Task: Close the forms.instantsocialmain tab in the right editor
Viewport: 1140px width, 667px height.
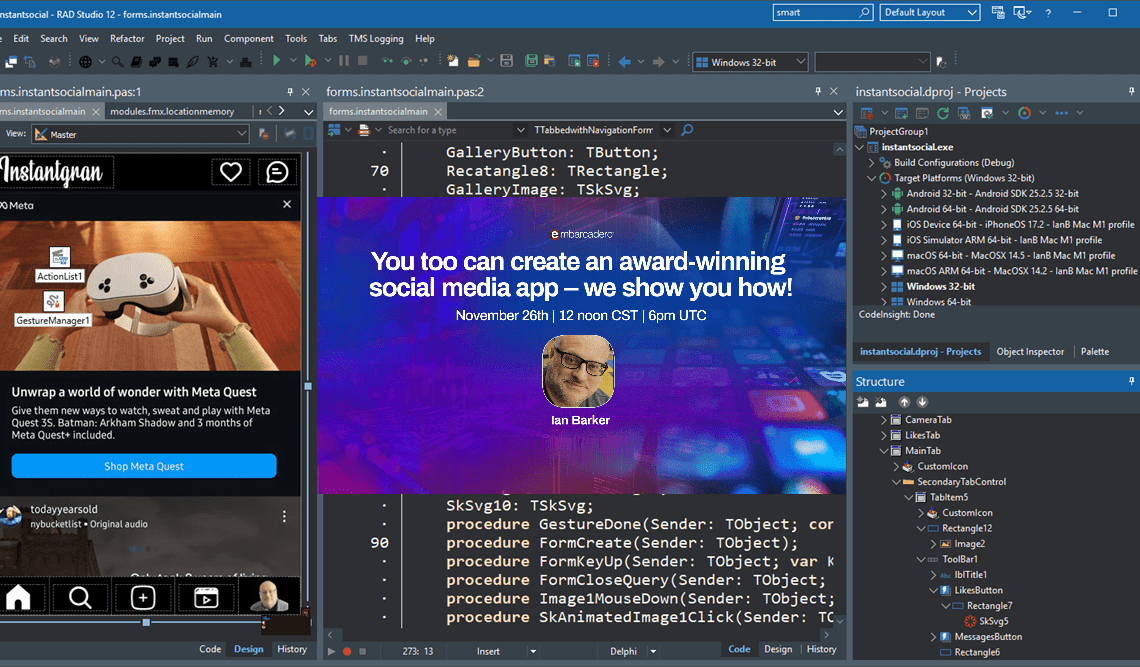Action: [438, 112]
